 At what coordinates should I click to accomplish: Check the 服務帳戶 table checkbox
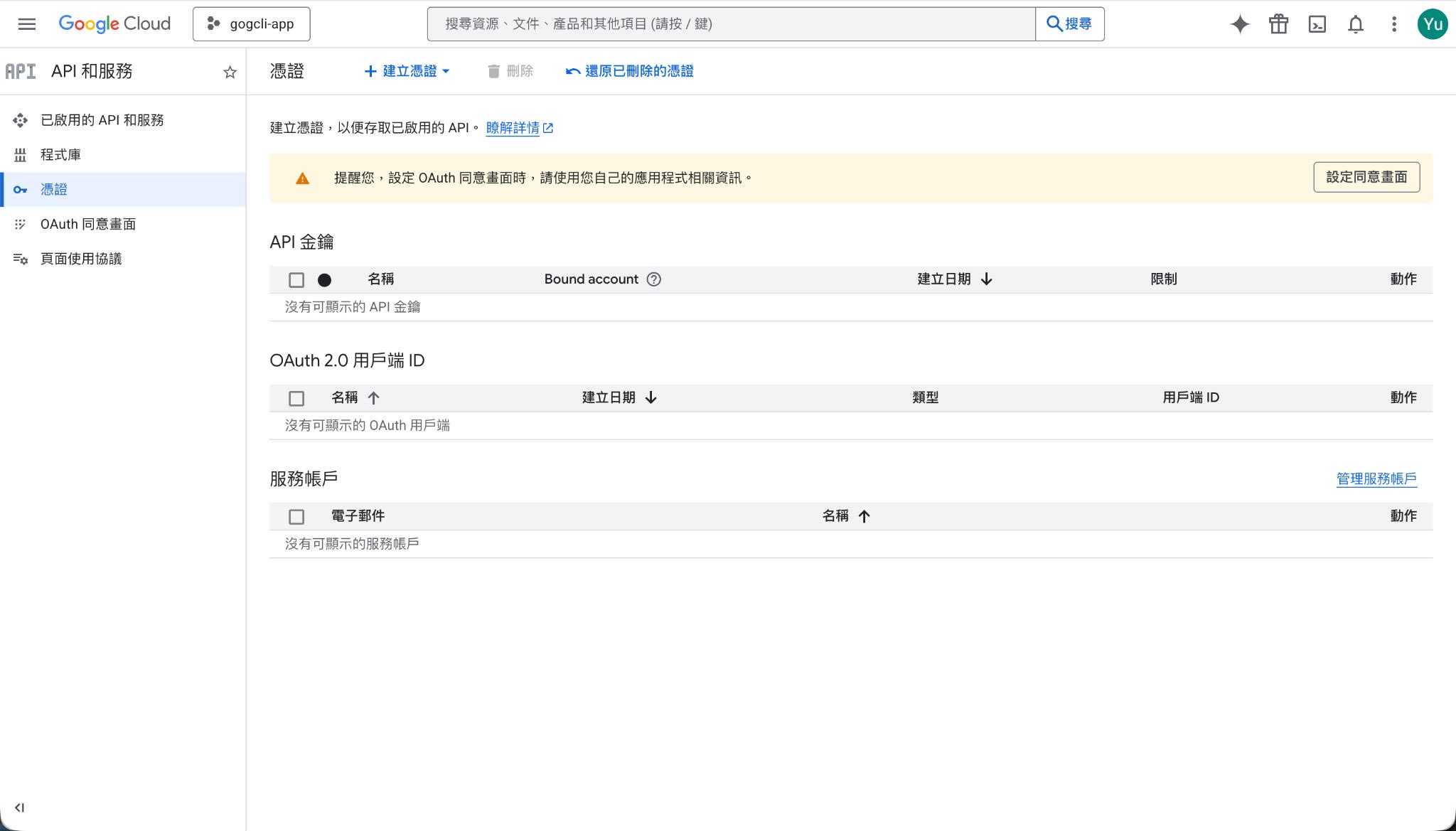[296, 517]
